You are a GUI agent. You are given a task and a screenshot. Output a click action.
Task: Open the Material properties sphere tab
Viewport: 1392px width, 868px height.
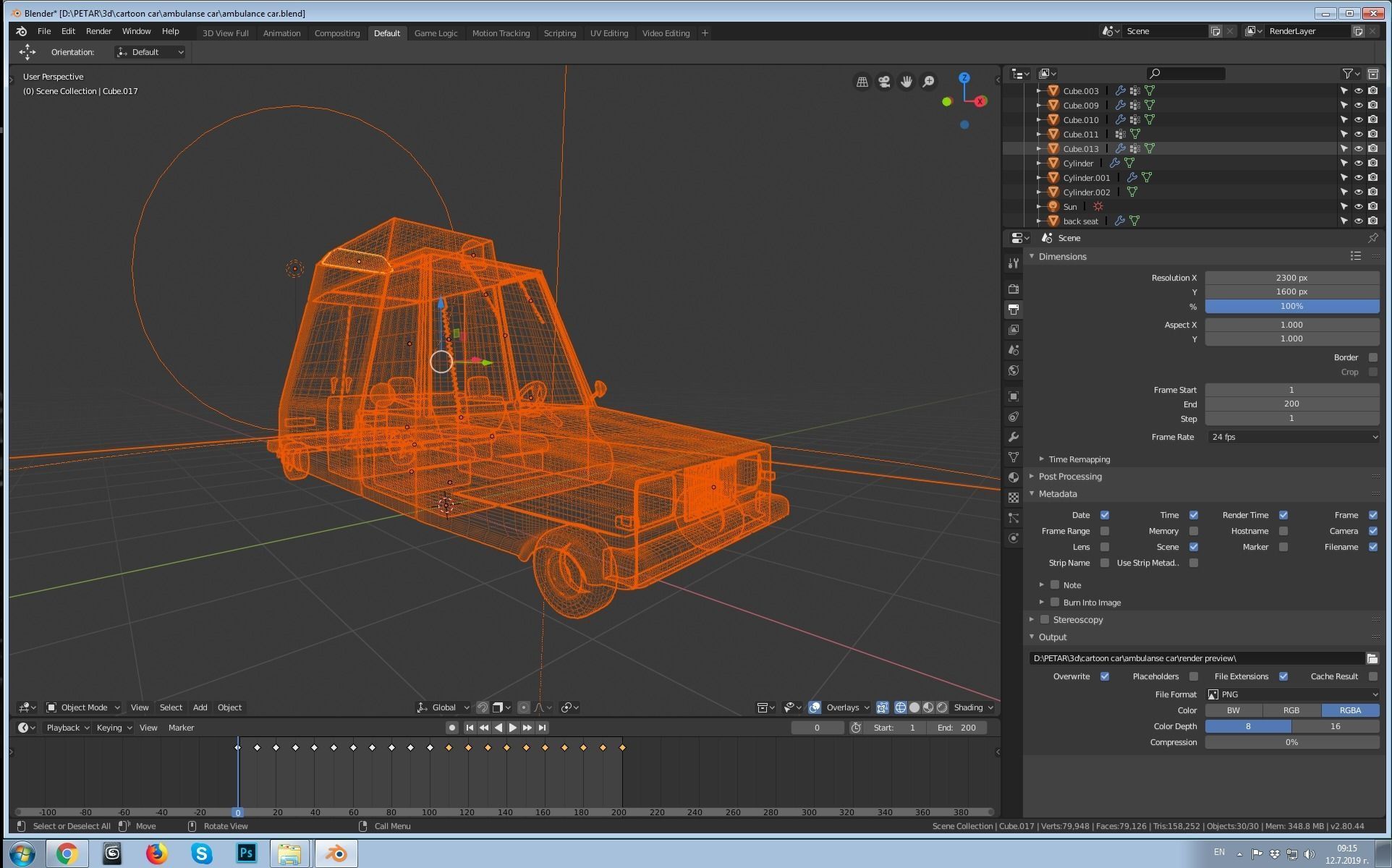coord(1014,477)
